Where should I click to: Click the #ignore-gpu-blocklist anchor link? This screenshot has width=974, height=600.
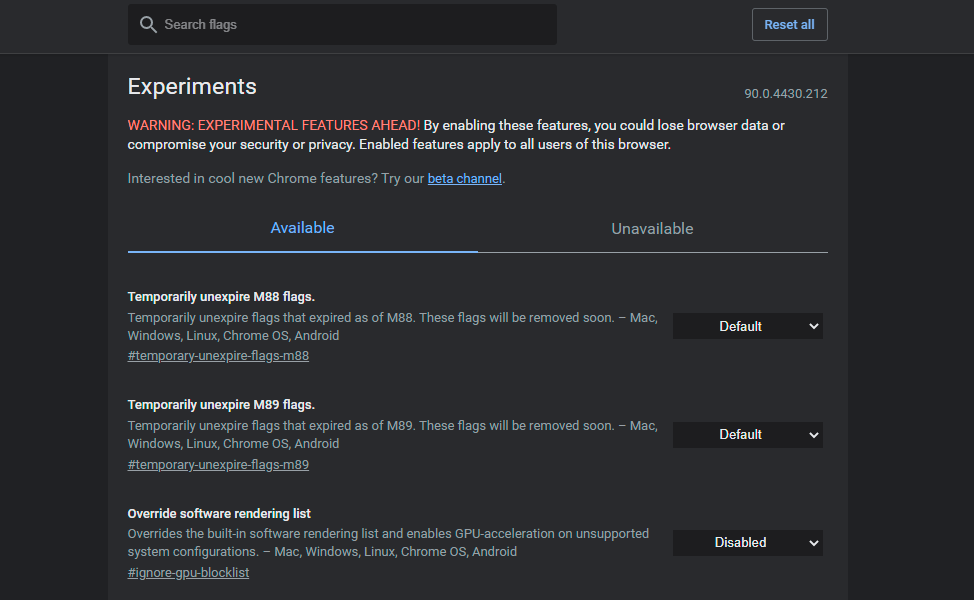(188, 573)
